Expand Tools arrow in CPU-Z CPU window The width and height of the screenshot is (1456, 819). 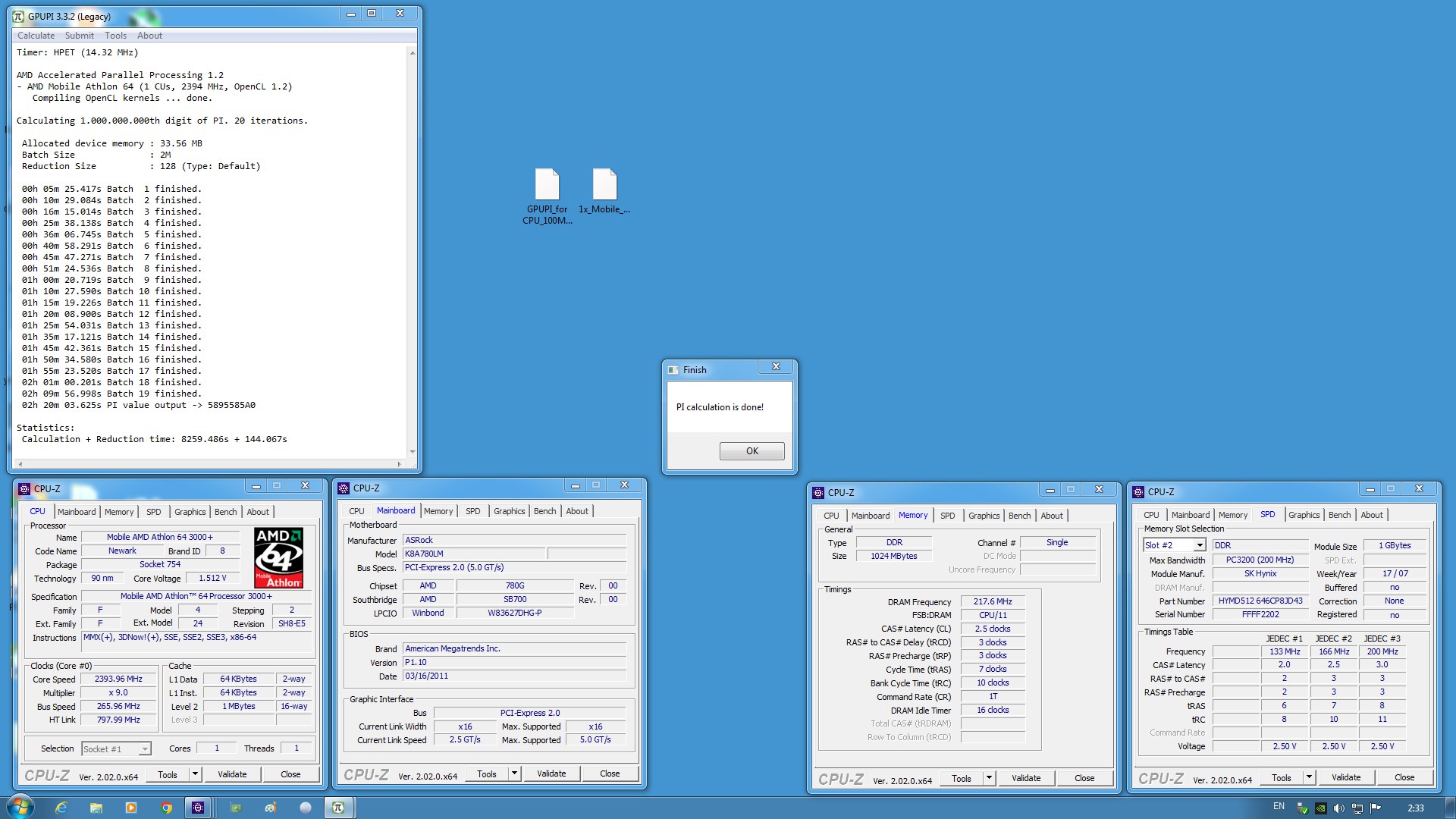(195, 774)
